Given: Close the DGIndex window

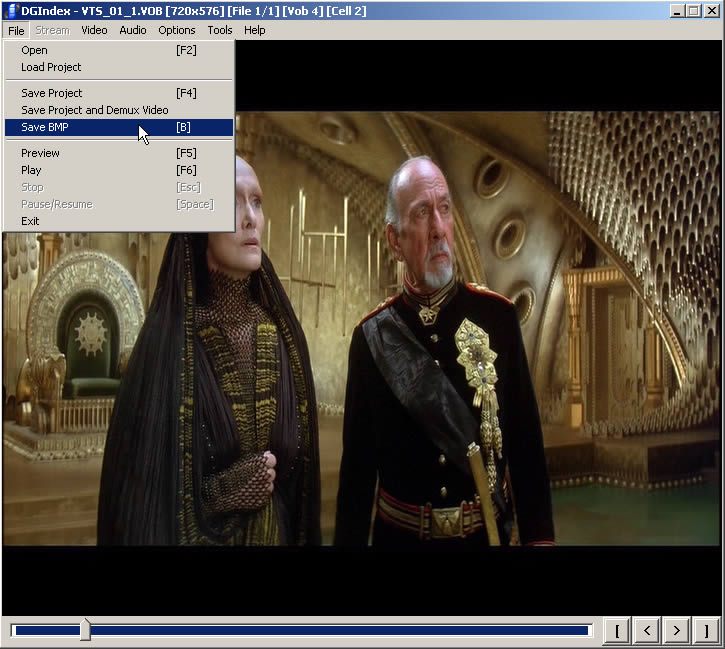Looking at the screenshot, I should (712, 11).
